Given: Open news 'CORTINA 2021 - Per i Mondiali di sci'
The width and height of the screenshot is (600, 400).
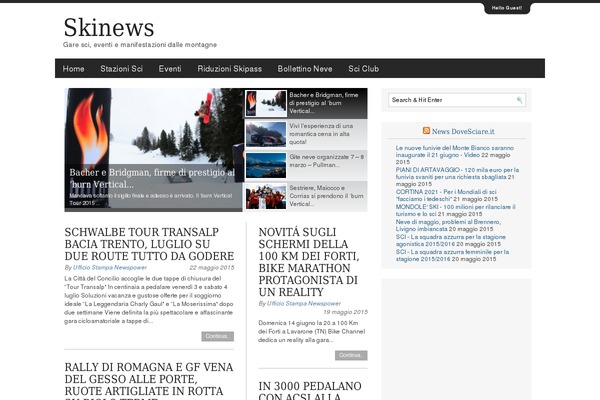Looking at the screenshot, I should (x=446, y=196).
